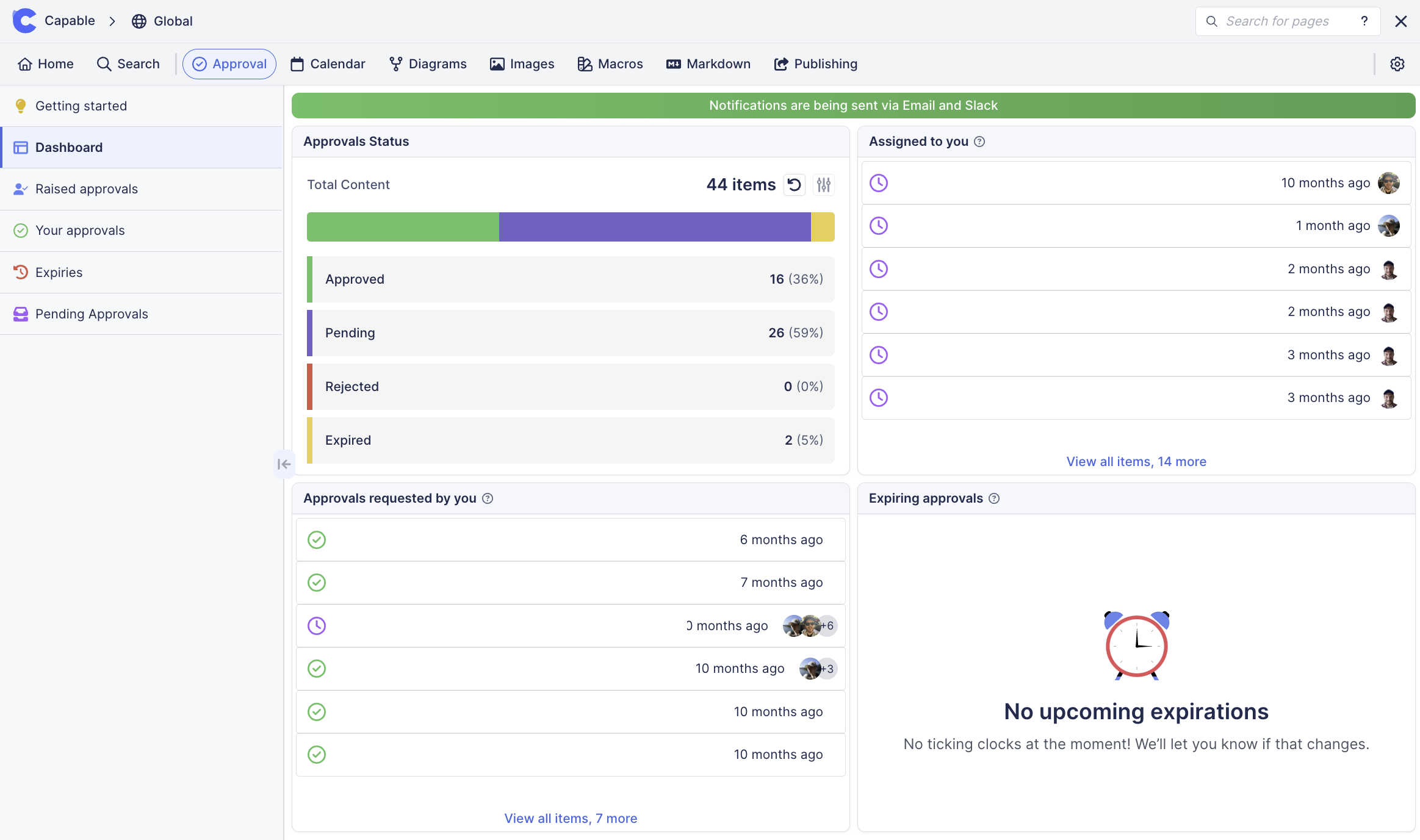Open the Global space breadcrumb
Image resolution: width=1420 pixels, height=840 pixels.
(162, 21)
